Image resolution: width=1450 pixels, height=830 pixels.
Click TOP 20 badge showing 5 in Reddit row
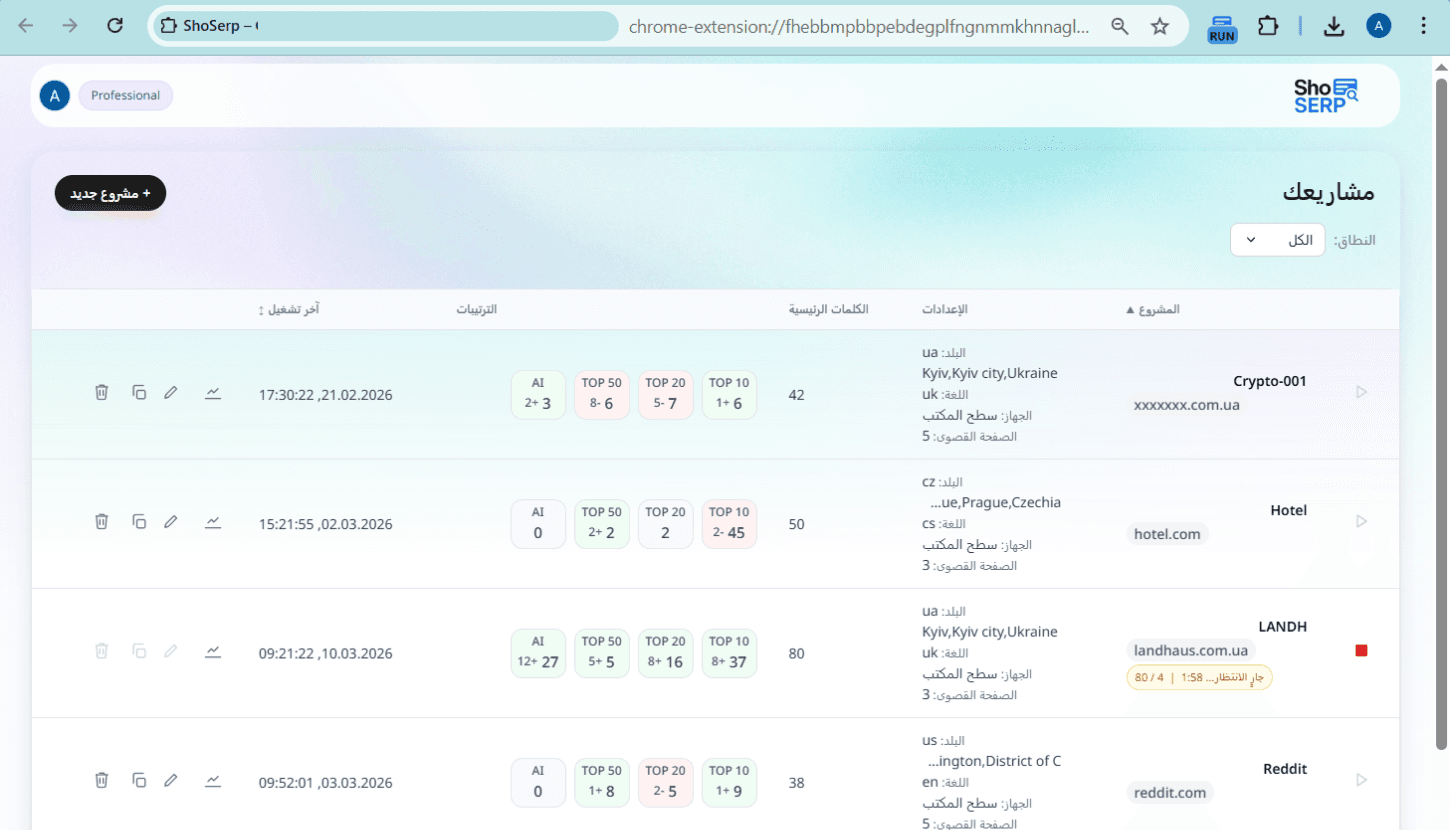665,782
